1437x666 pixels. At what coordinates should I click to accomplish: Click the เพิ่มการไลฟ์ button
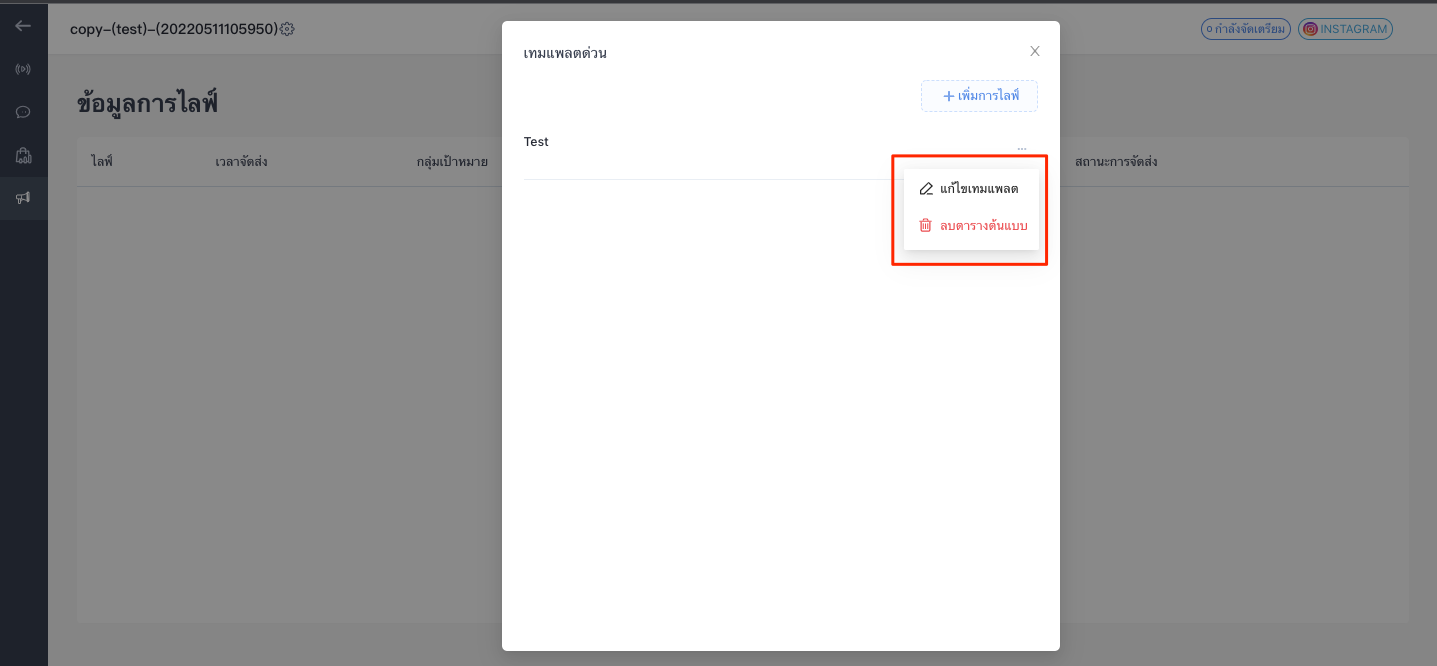point(979,96)
